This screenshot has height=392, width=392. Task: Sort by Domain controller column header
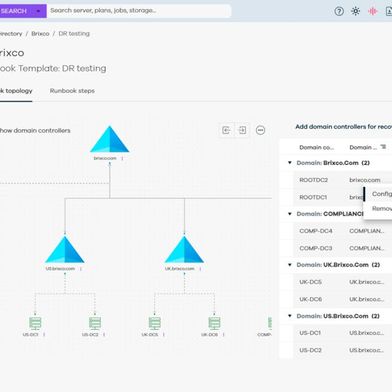316,147
